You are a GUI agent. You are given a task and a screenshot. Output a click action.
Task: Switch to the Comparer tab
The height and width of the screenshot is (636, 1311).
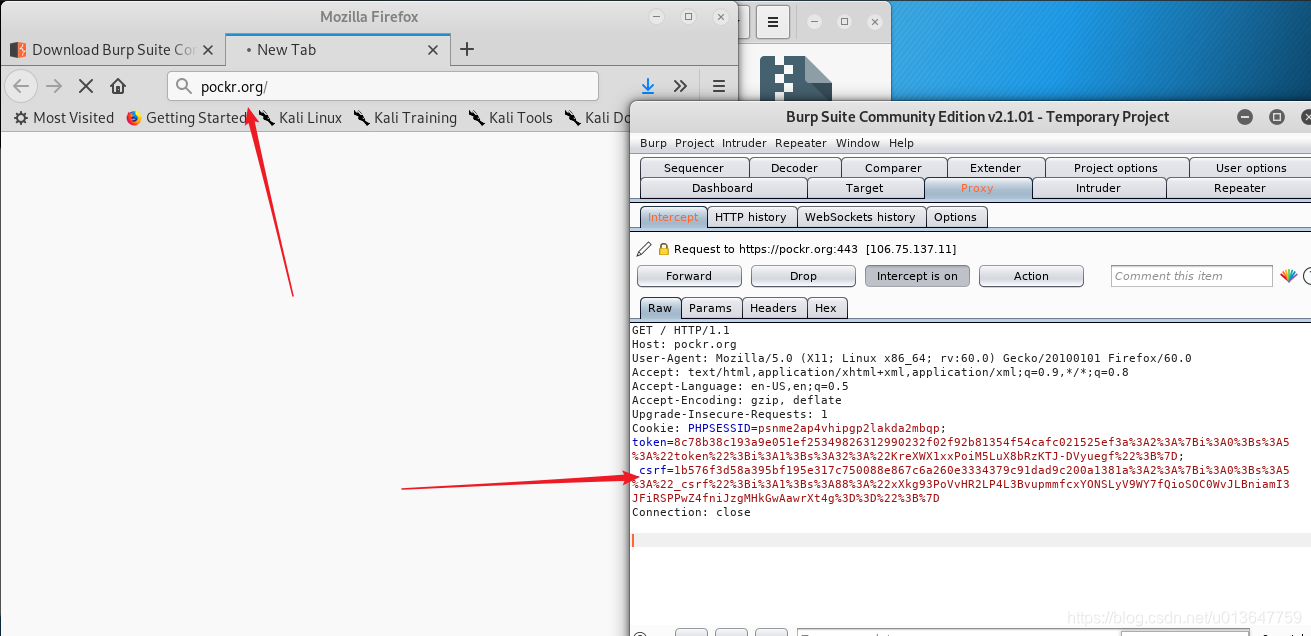(x=893, y=168)
